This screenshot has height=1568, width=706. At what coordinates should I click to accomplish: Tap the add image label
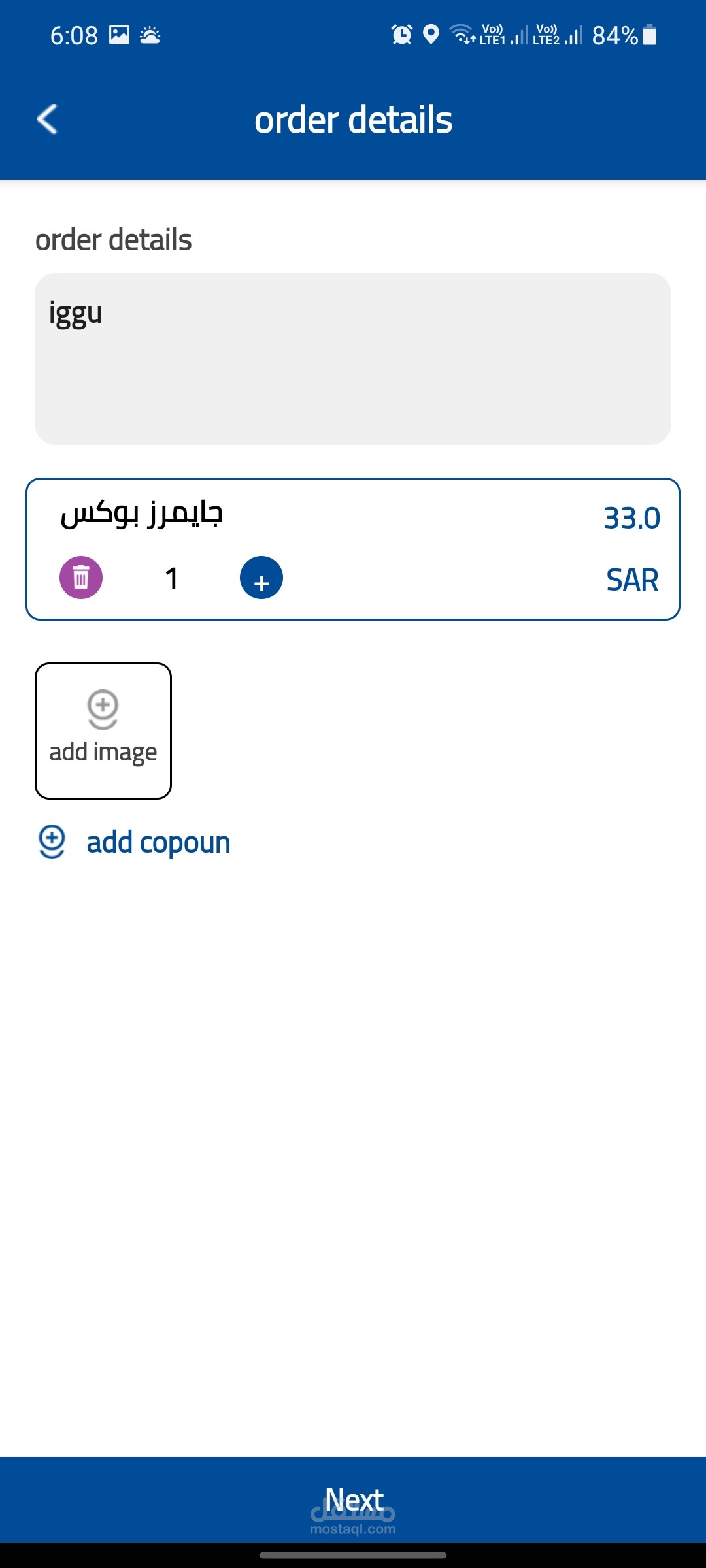click(x=103, y=753)
